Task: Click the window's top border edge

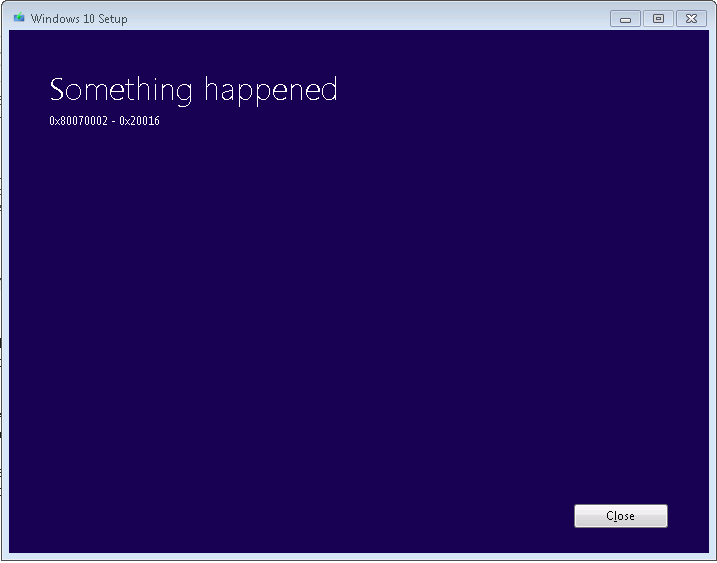Action: point(359,3)
